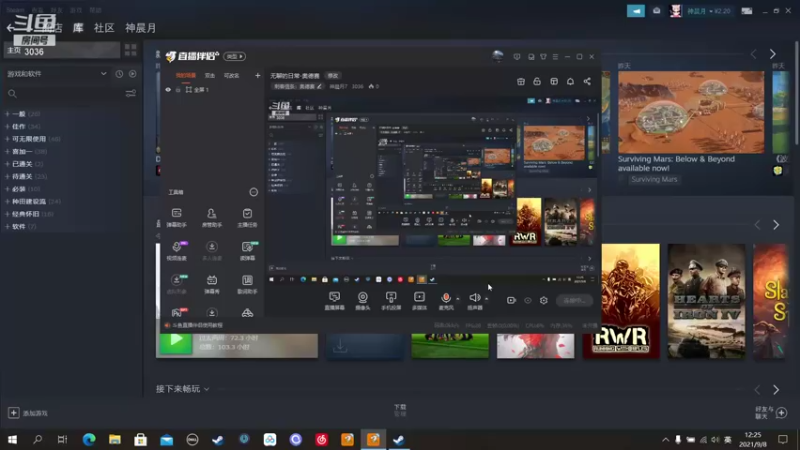Click the unlock padlock icon in stream header
Screen dimensions: 800x450
click(x=537, y=82)
